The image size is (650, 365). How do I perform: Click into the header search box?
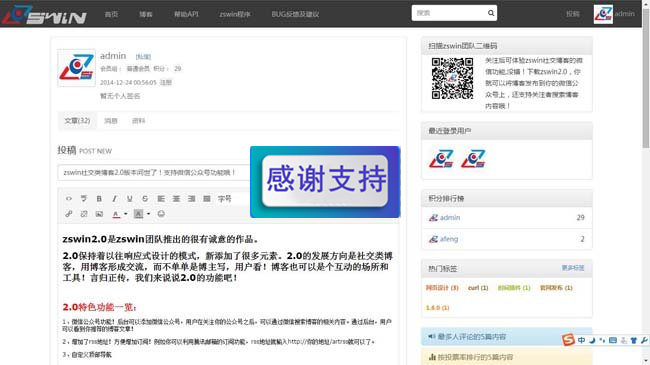coord(449,13)
